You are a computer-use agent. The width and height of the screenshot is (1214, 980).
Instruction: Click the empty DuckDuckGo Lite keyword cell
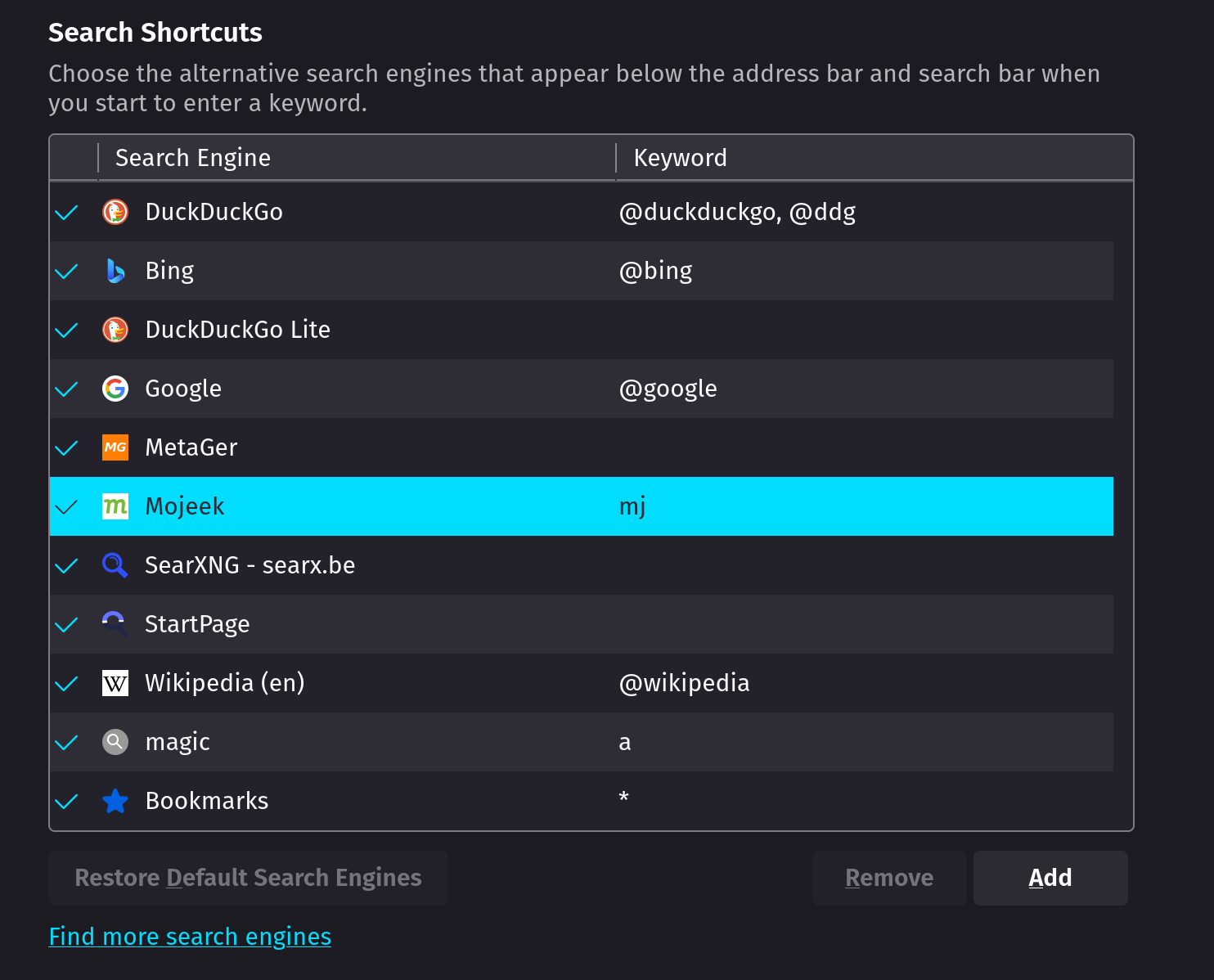(865, 330)
